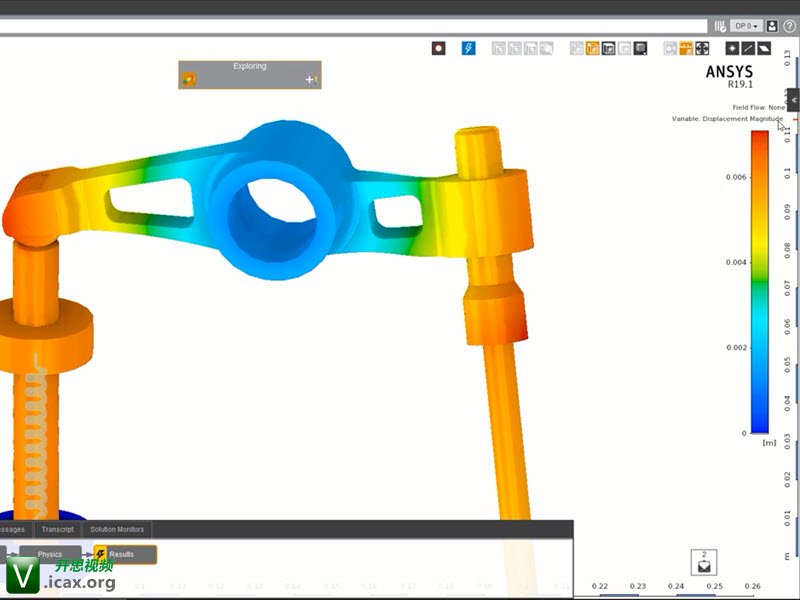Screen dimensions: 800x600
Task: Expand the collapsed side panel with the double-chevron
Action: click(793, 100)
